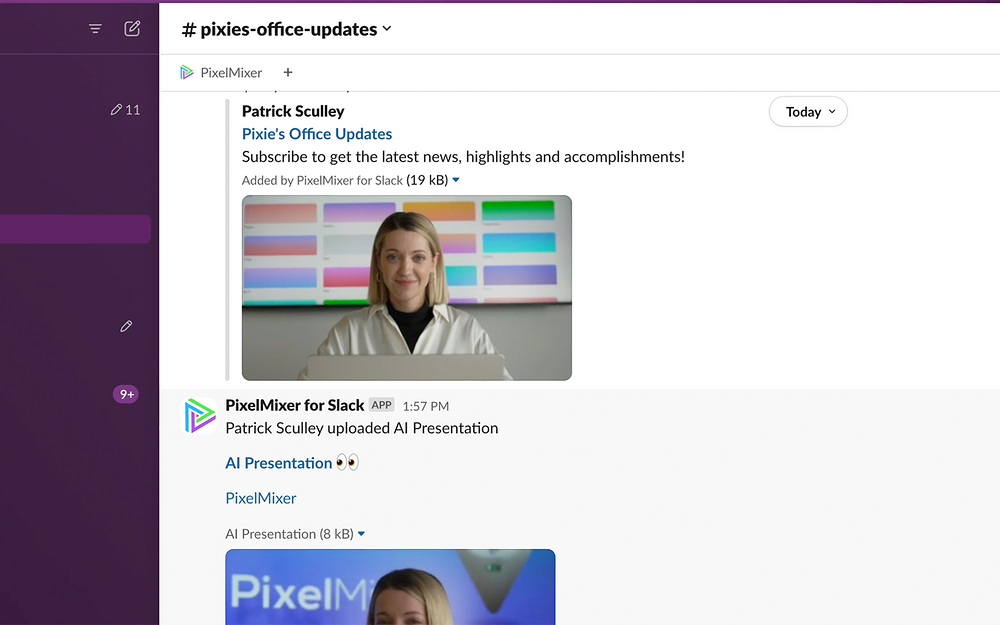Image resolution: width=1000 pixels, height=625 pixels.
Task: Open the 9+ unread badge
Action: coord(126,394)
